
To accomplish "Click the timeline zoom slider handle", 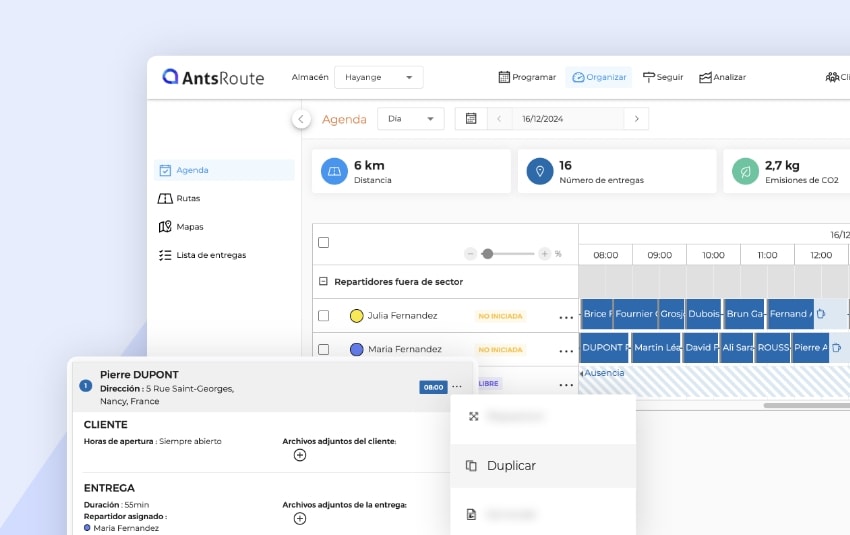I will pos(487,254).
